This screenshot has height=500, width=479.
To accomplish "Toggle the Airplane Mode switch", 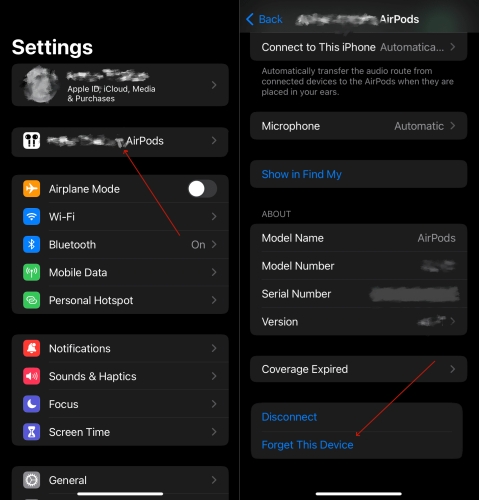I will click(x=203, y=189).
